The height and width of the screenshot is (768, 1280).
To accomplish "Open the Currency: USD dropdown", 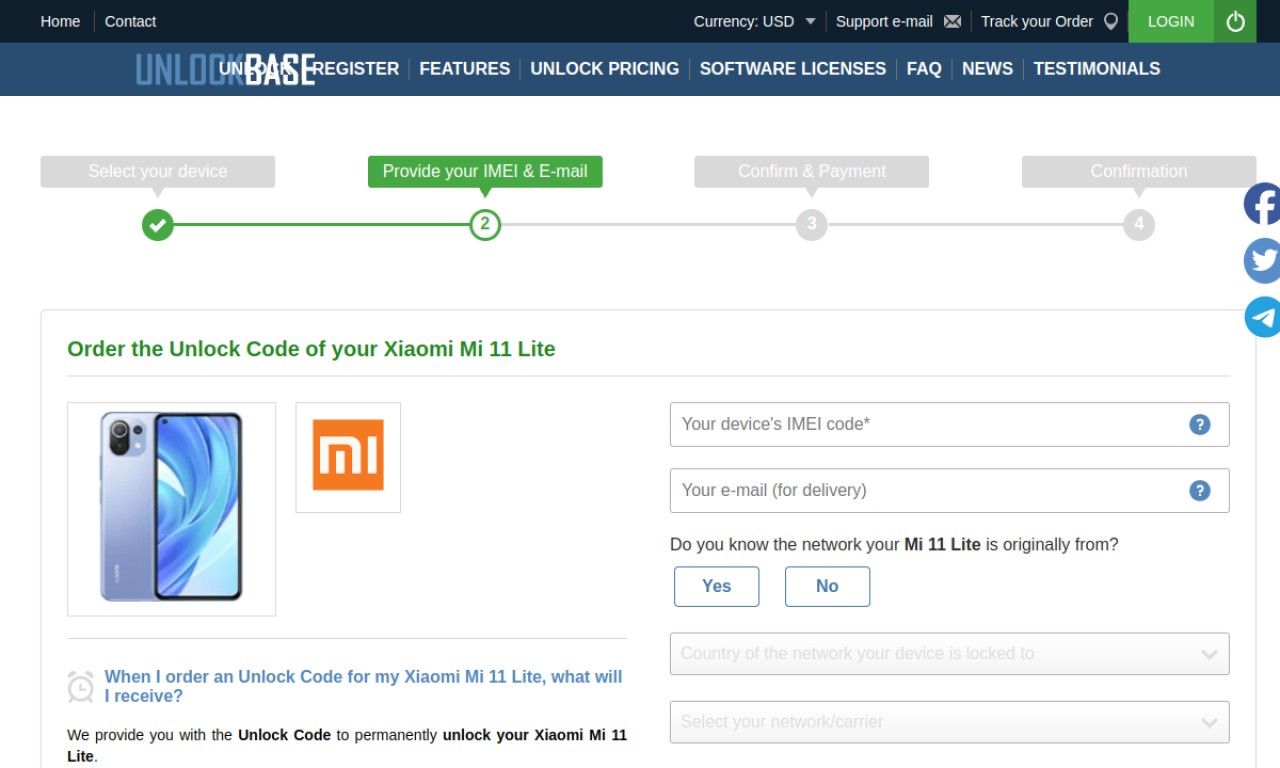I will click(x=755, y=21).
